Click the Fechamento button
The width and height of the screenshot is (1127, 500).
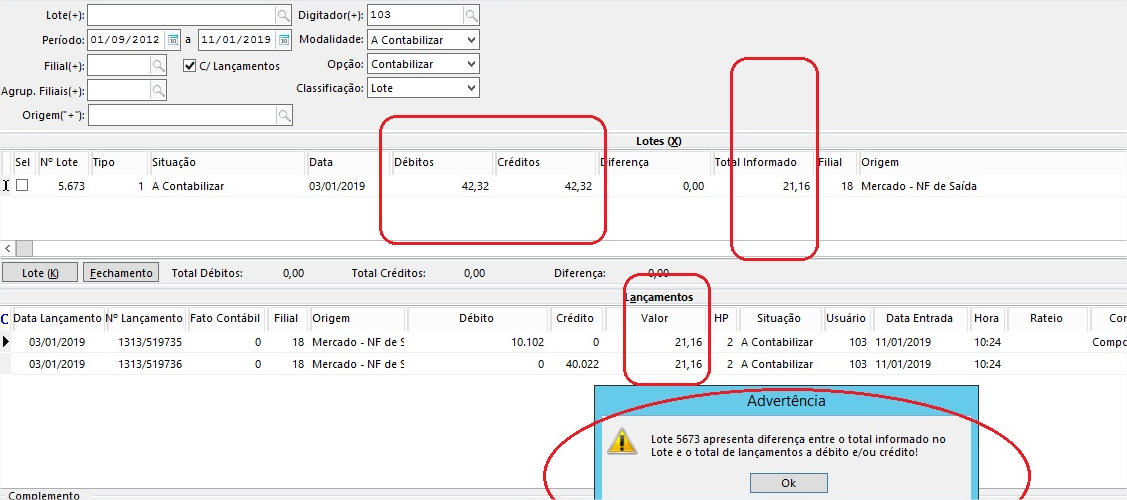pos(120,273)
